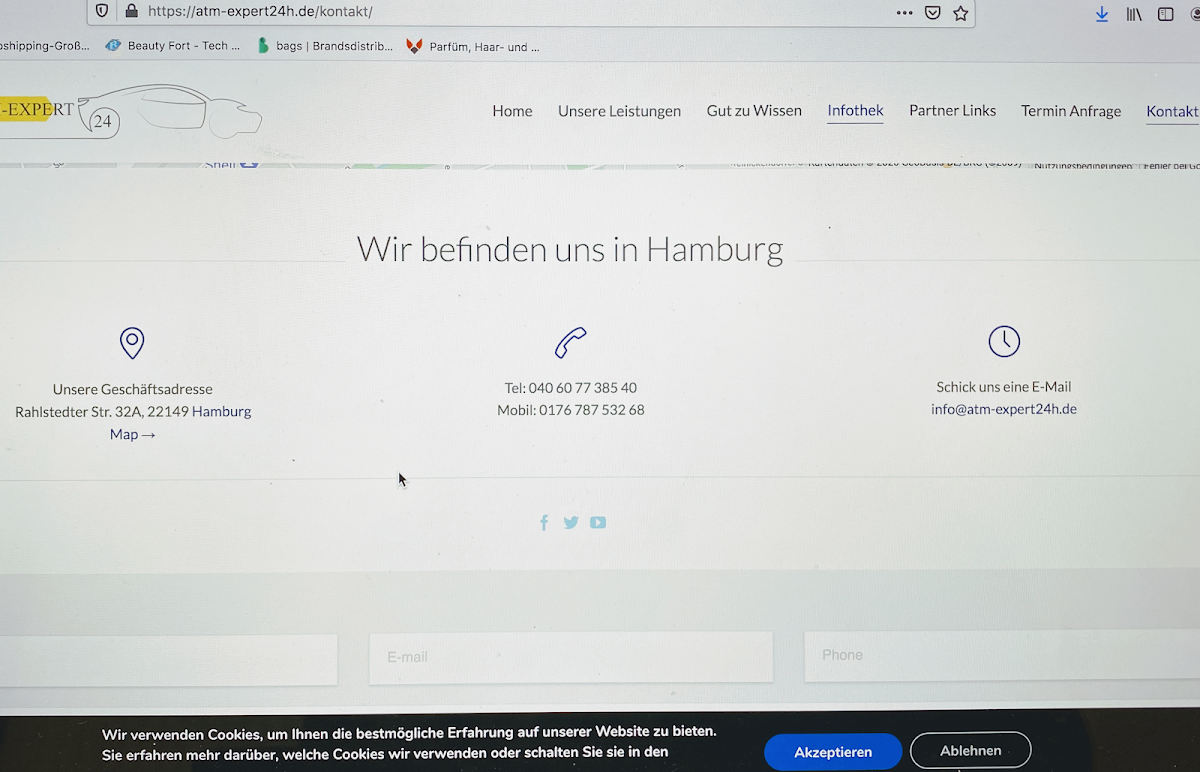Bookmark this page with the star icon
This screenshot has width=1200, height=772.
tap(960, 13)
